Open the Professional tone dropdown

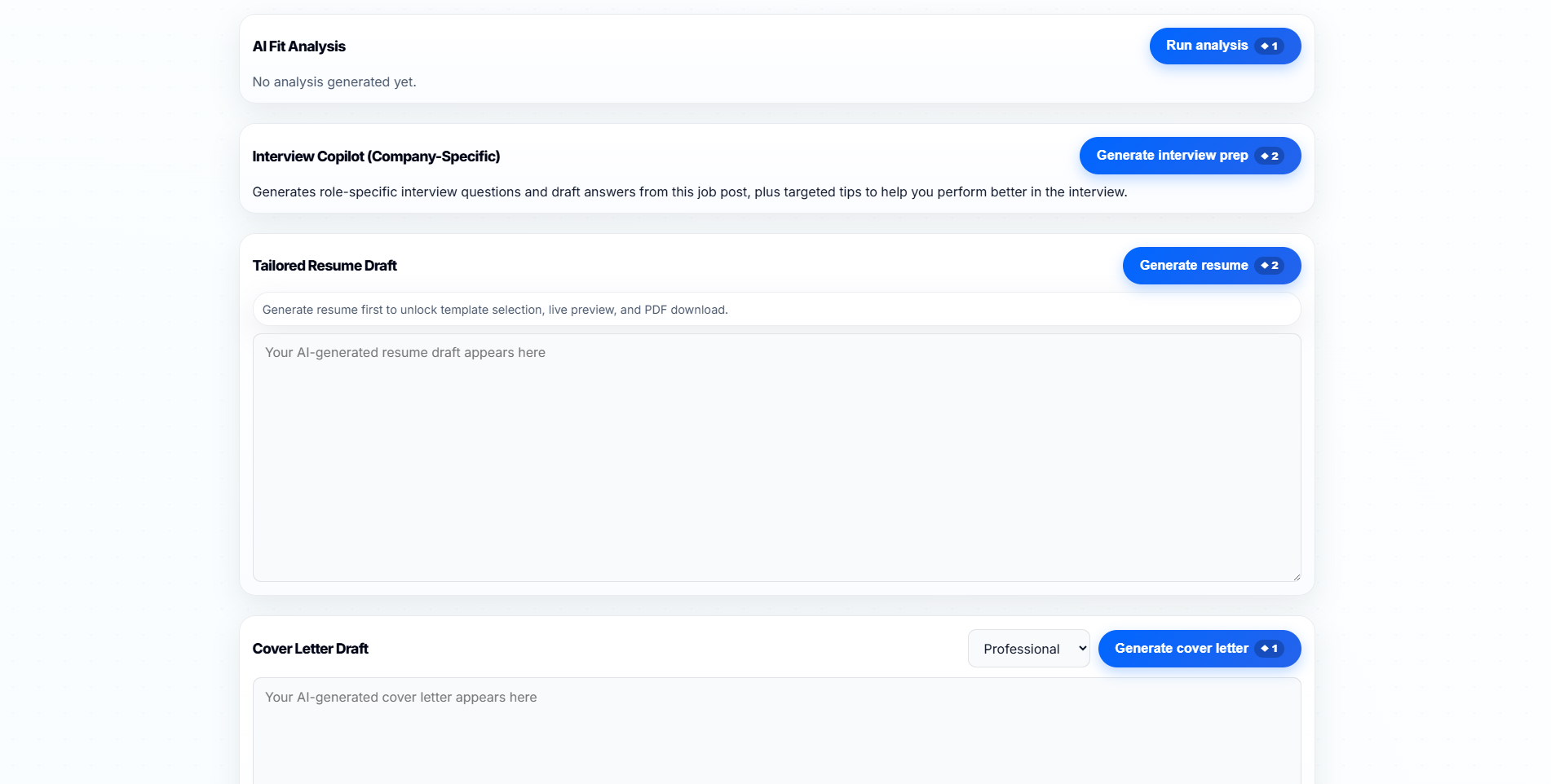[x=1028, y=649]
